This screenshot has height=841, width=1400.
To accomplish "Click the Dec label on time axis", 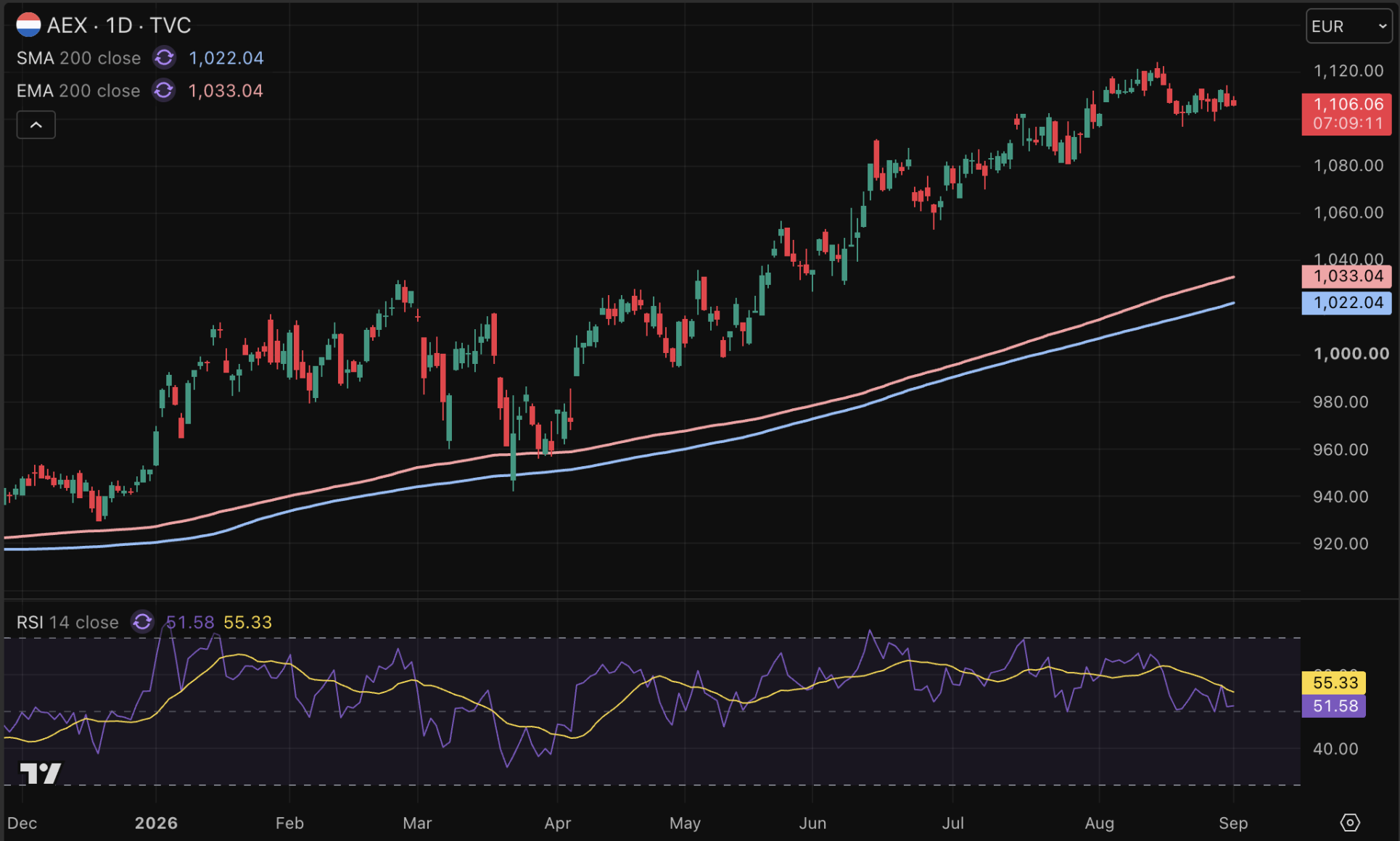I will click(x=22, y=824).
